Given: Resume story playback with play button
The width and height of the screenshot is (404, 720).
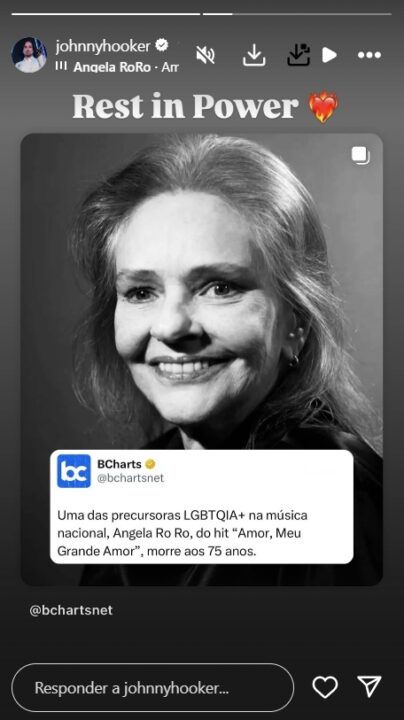Looking at the screenshot, I should point(329,55).
